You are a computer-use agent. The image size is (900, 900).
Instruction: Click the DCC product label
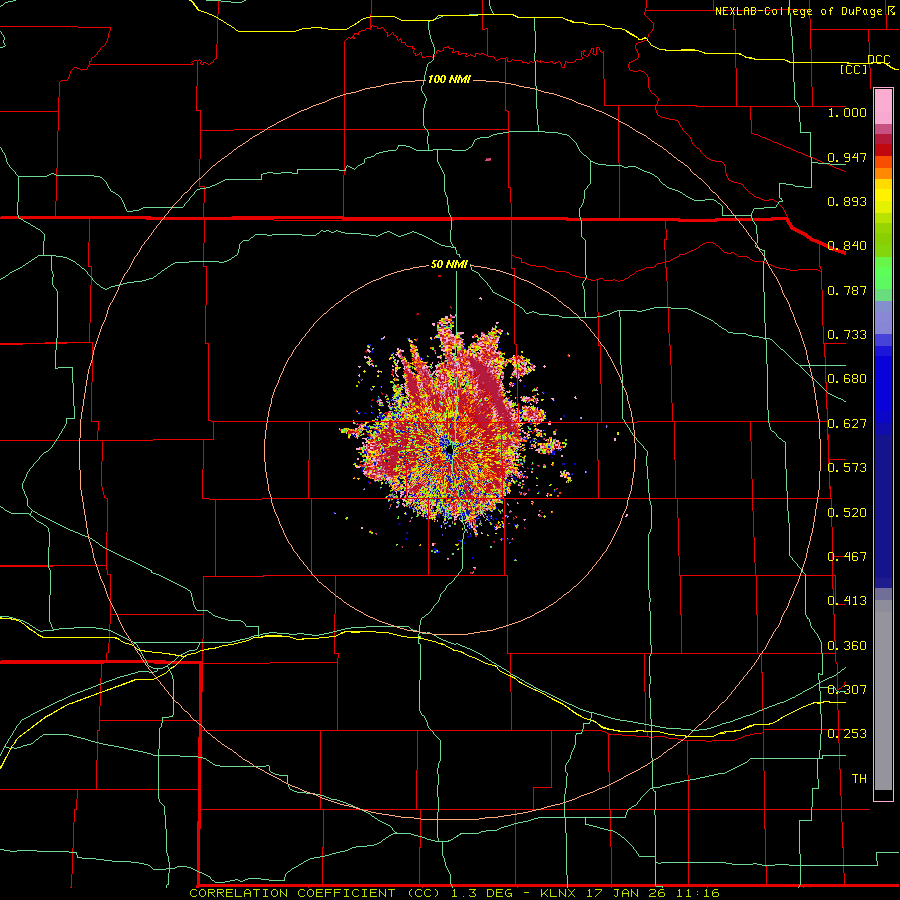[878, 59]
